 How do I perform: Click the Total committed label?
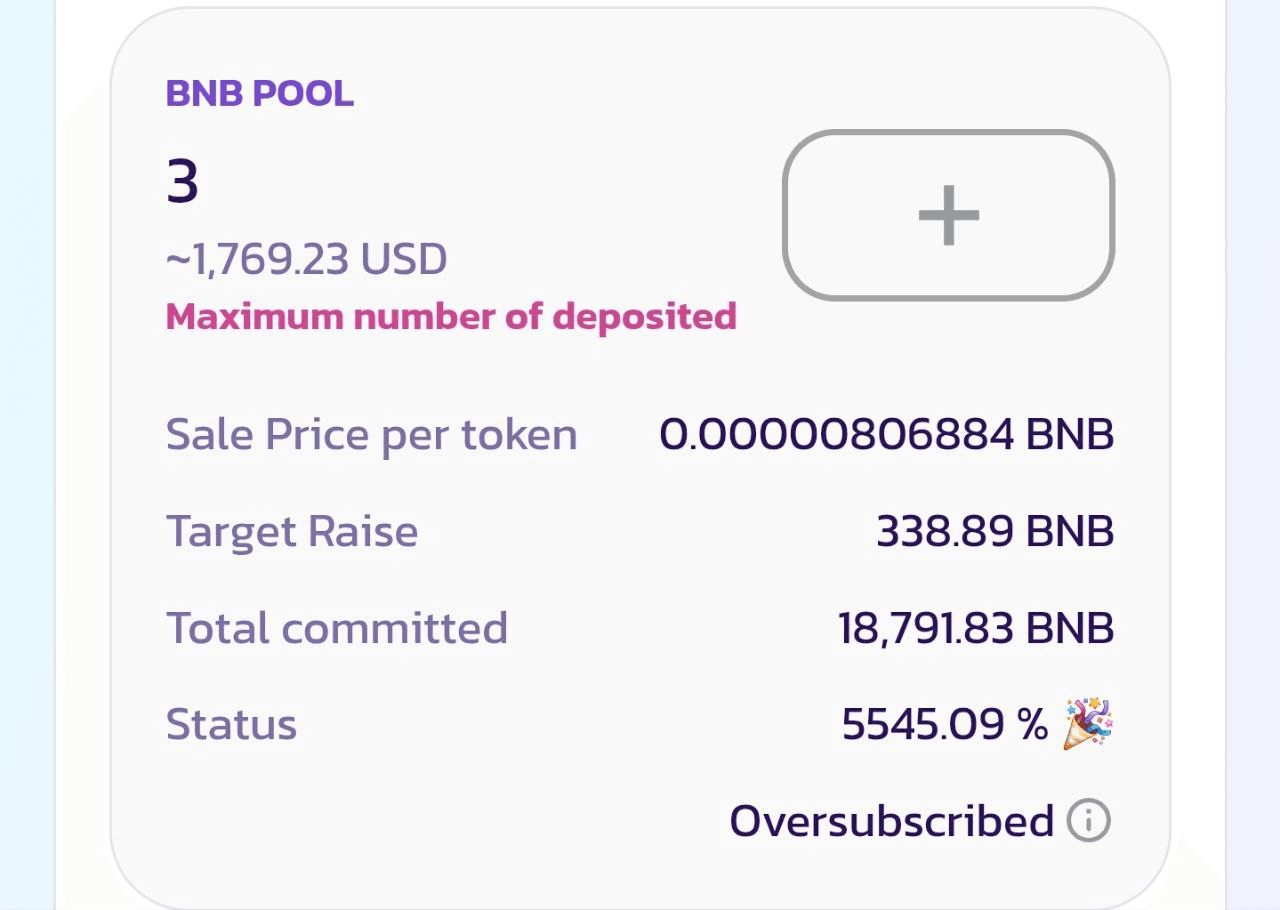pos(337,628)
